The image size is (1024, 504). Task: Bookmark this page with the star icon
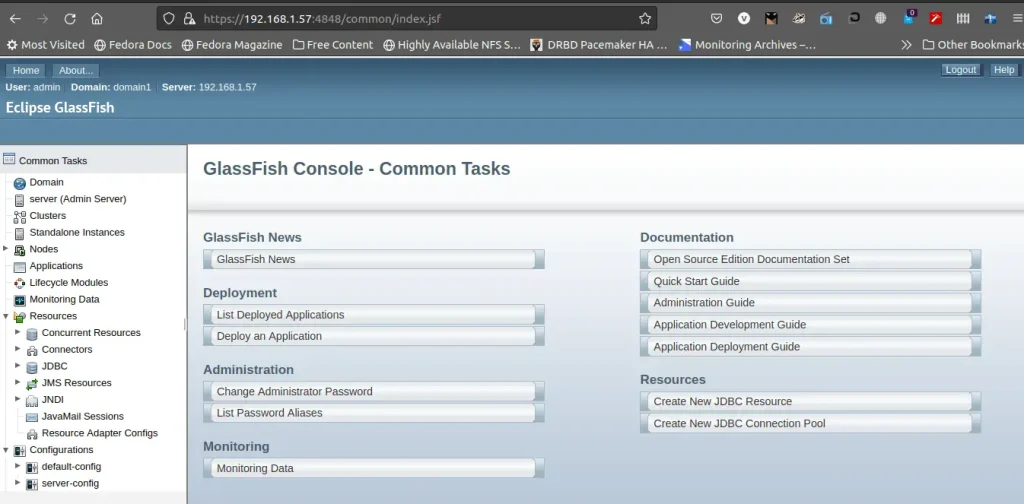[x=645, y=19]
